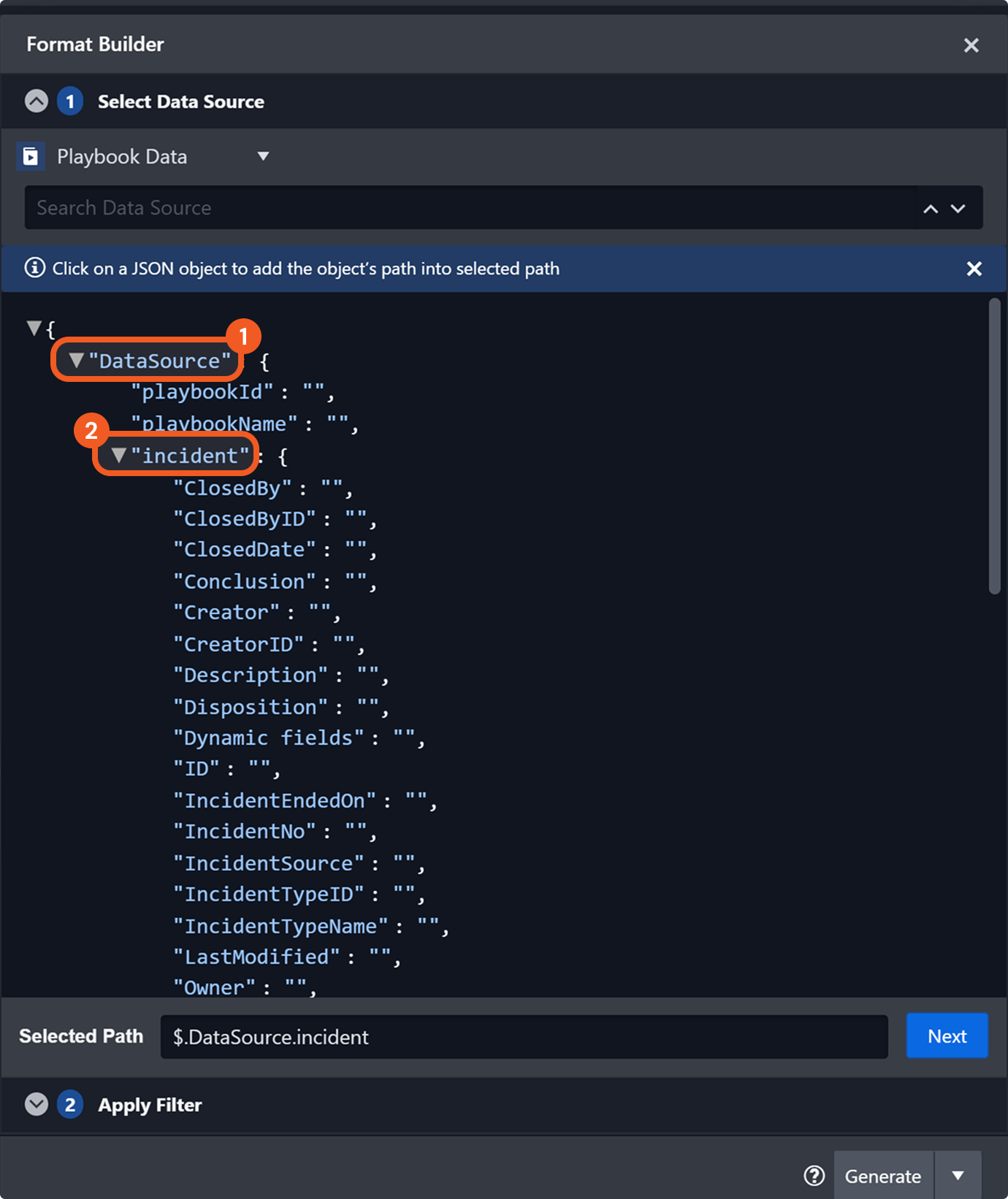
Task: Open the help question mark icon
Action: [x=814, y=1176]
